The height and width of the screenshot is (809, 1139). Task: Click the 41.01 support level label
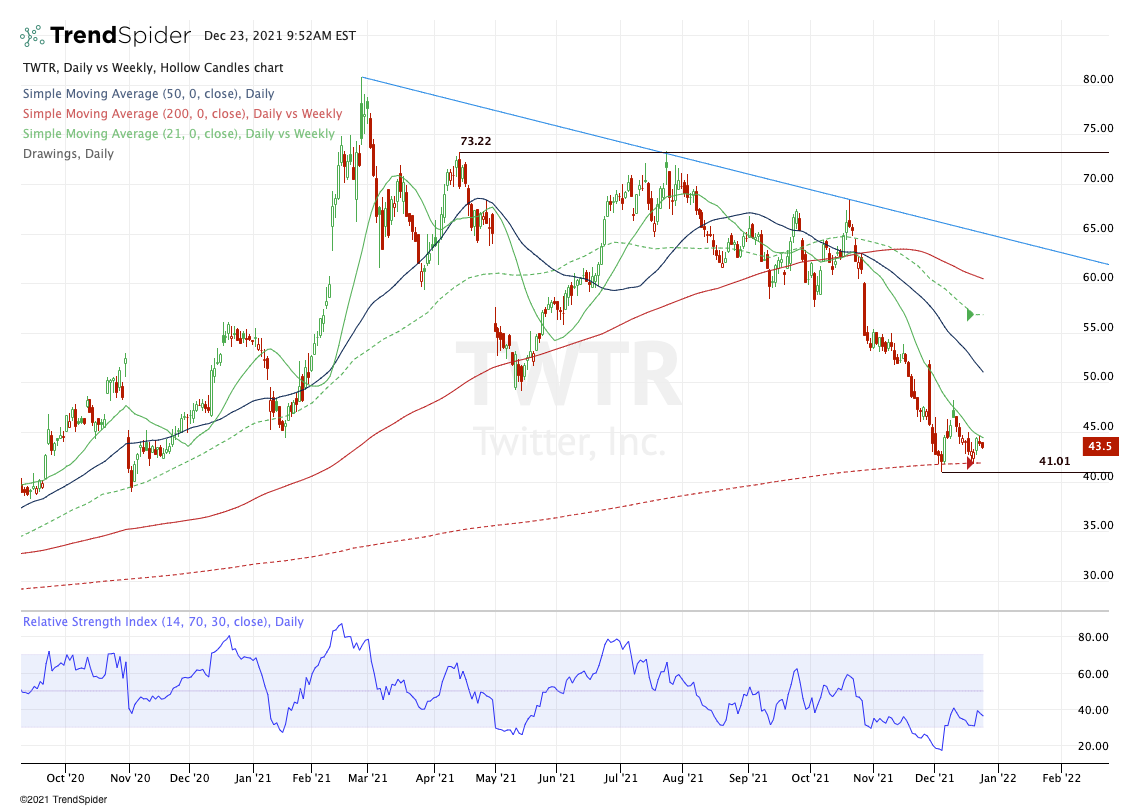coord(1055,461)
